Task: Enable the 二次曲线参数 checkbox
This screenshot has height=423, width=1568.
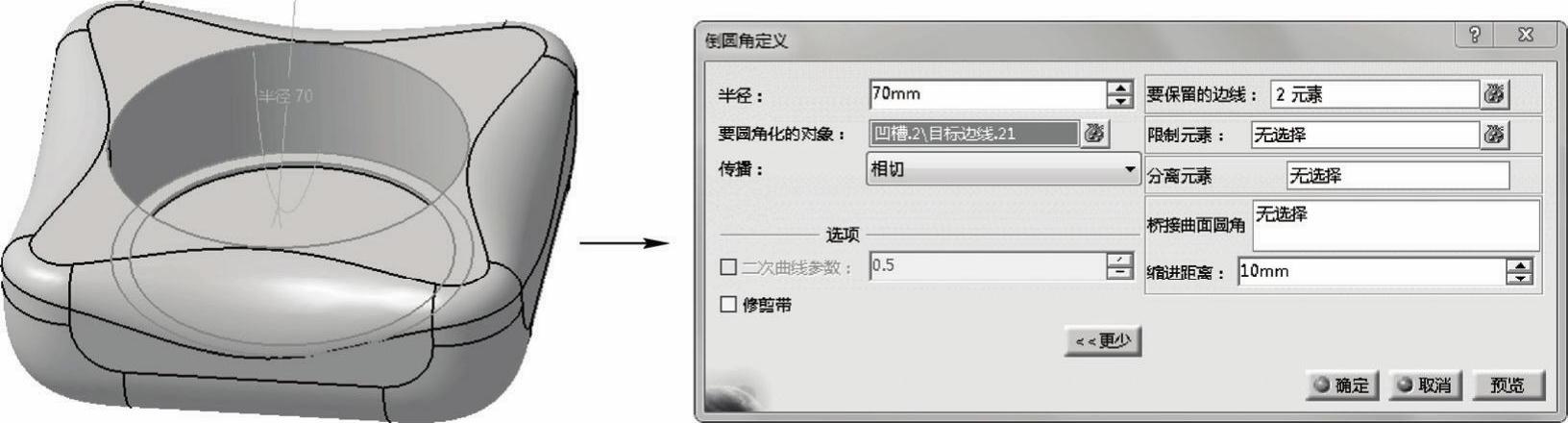Action: point(727,267)
